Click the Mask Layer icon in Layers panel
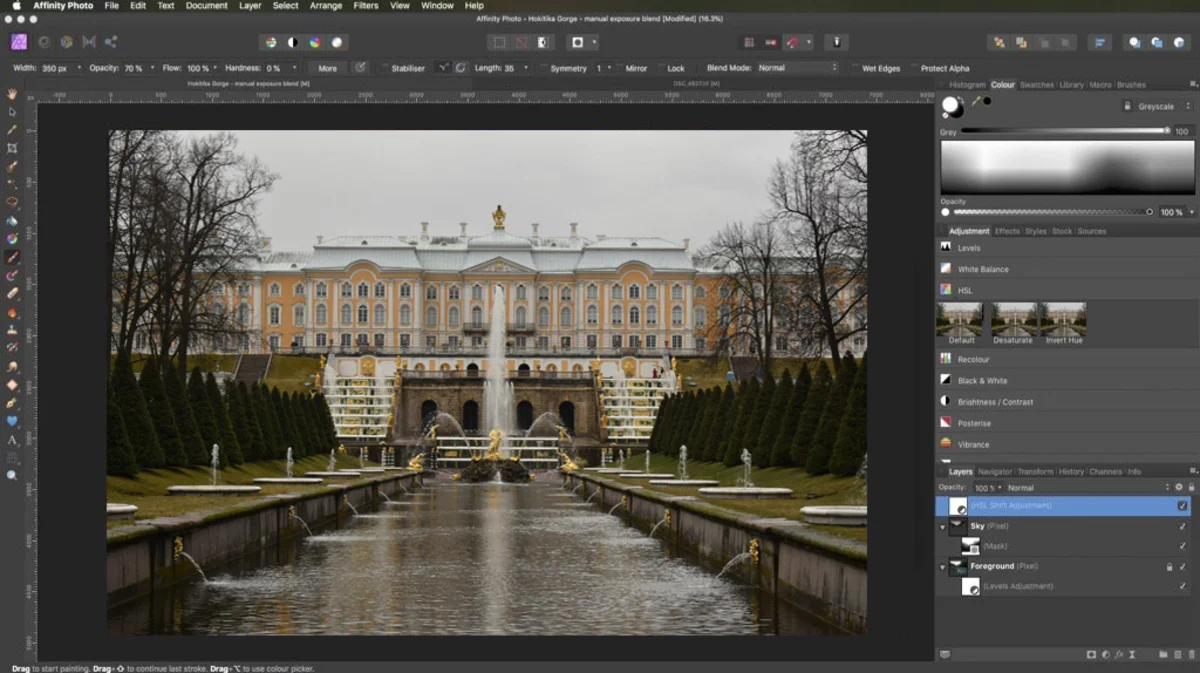1200x673 pixels. (x=1091, y=654)
